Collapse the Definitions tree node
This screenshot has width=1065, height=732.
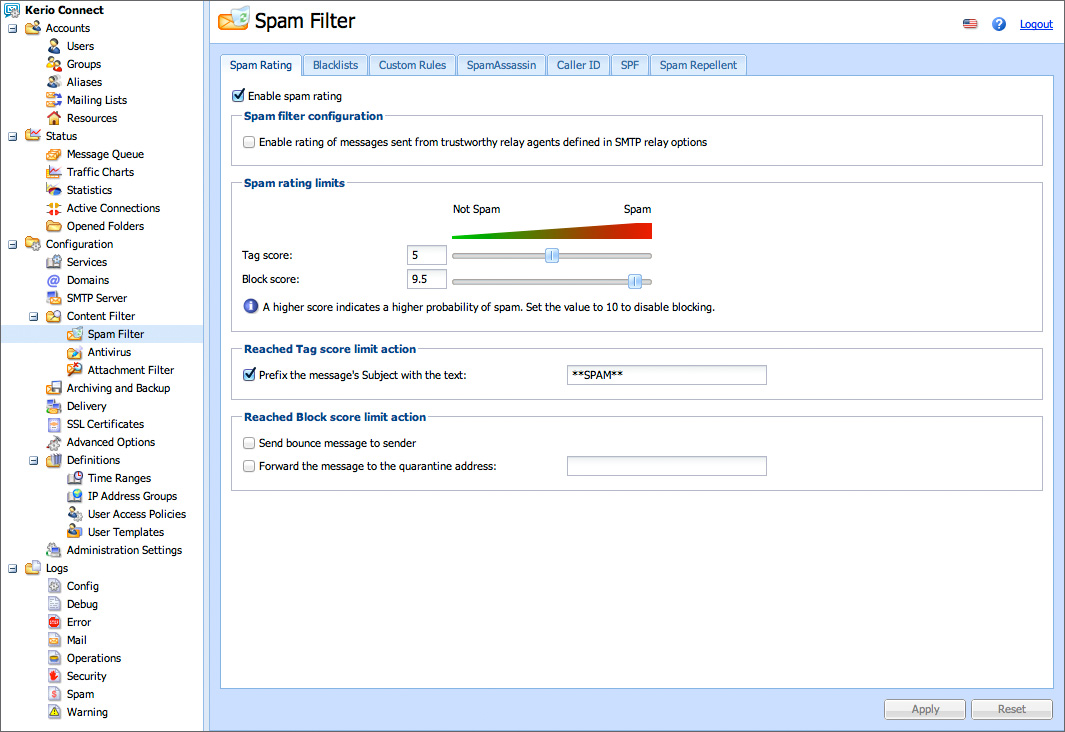point(33,460)
